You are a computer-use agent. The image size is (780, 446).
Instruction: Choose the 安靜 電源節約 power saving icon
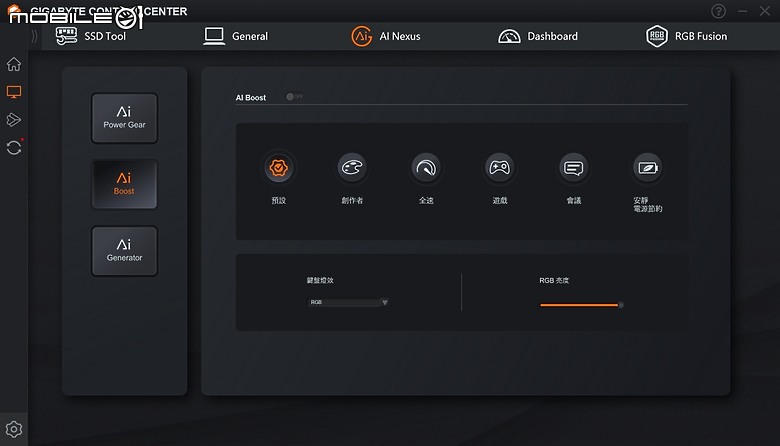(648, 168)
